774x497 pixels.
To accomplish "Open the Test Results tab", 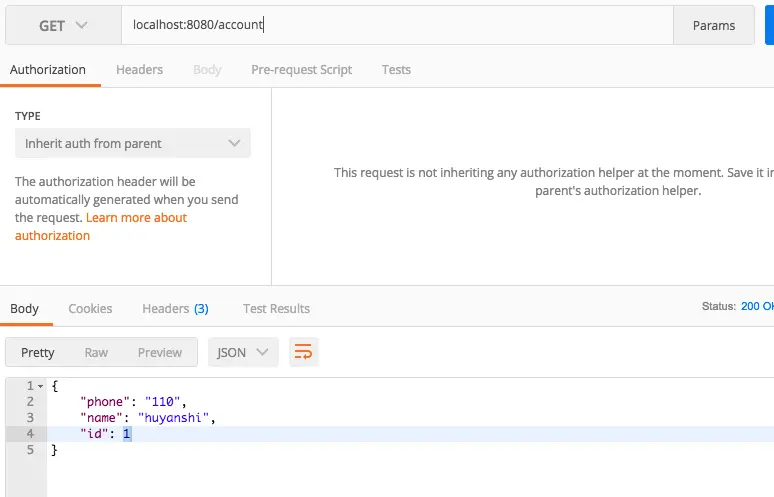I will (x=276, y=308).
